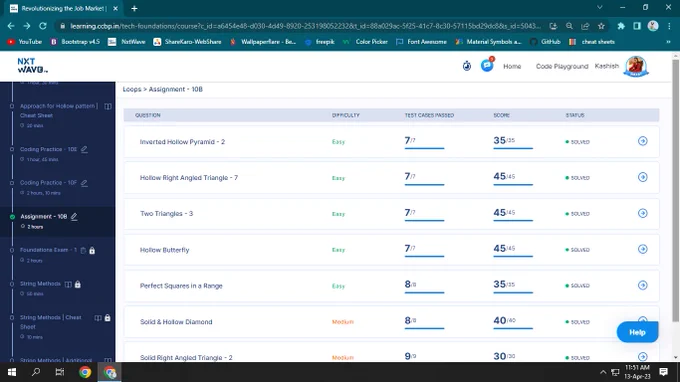Open a new browser tab
Screen dimensions: 680x382
click(134, 8)
